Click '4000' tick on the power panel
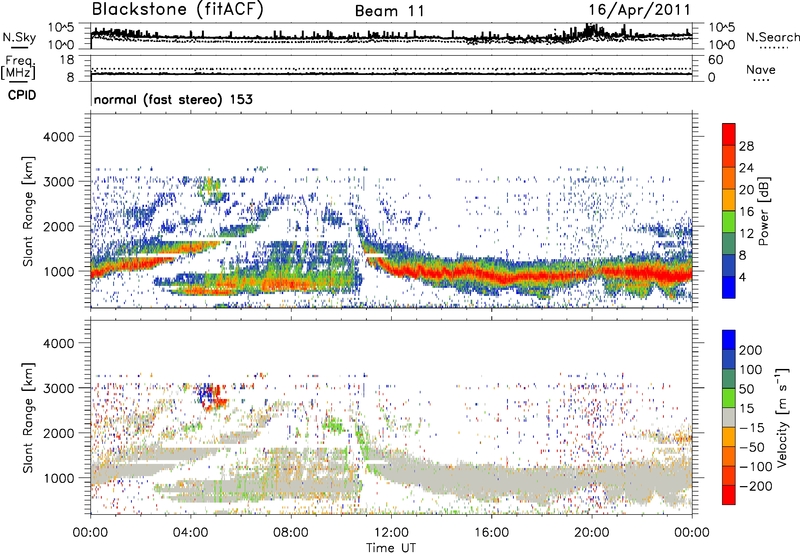Viewport: 800px width, 554px height. pyautogui.click(x=58, y=137)
